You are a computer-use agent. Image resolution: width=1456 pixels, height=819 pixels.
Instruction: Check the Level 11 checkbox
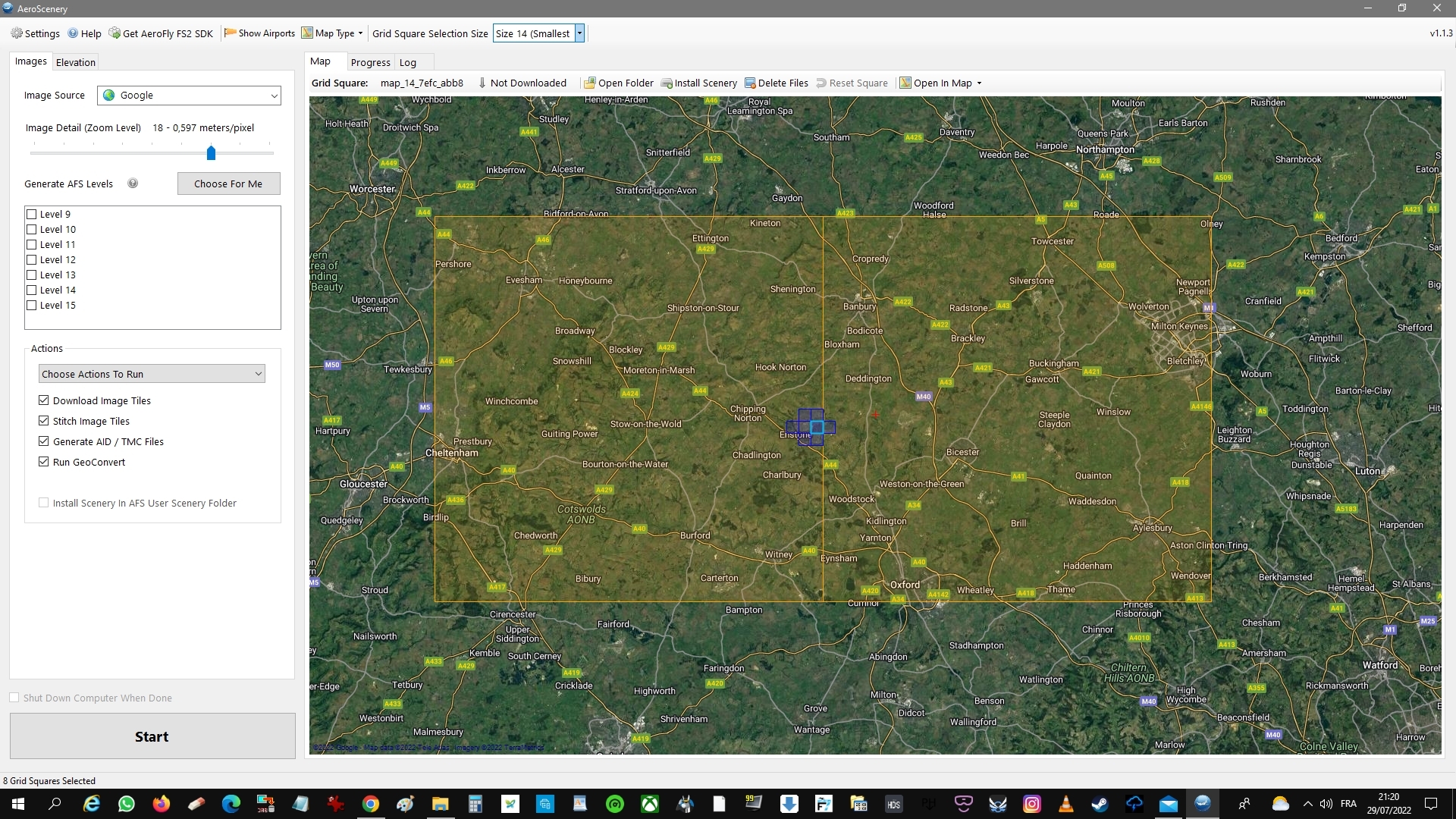pyautogui.click(x=32, y=245)
